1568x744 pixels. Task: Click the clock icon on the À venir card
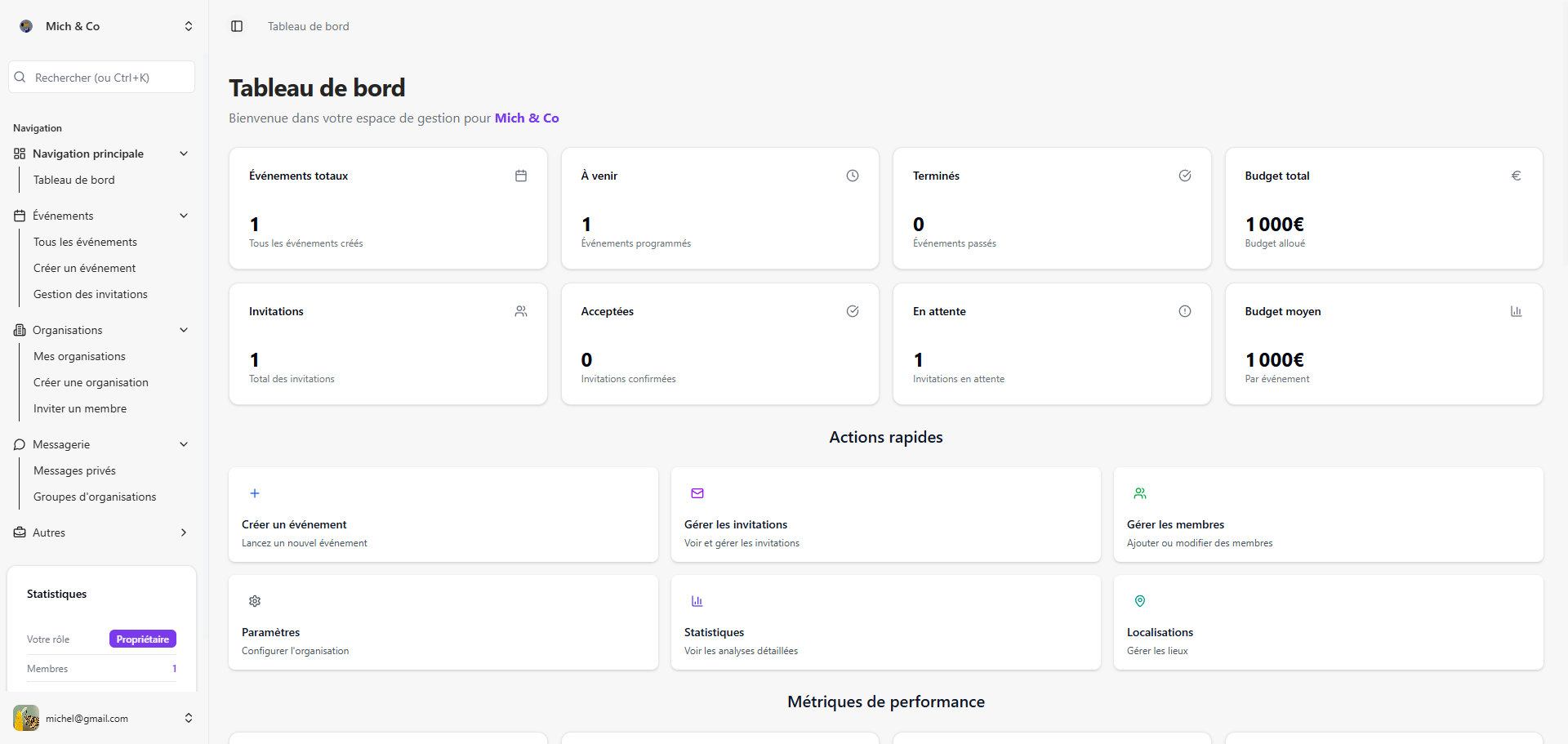853,176
